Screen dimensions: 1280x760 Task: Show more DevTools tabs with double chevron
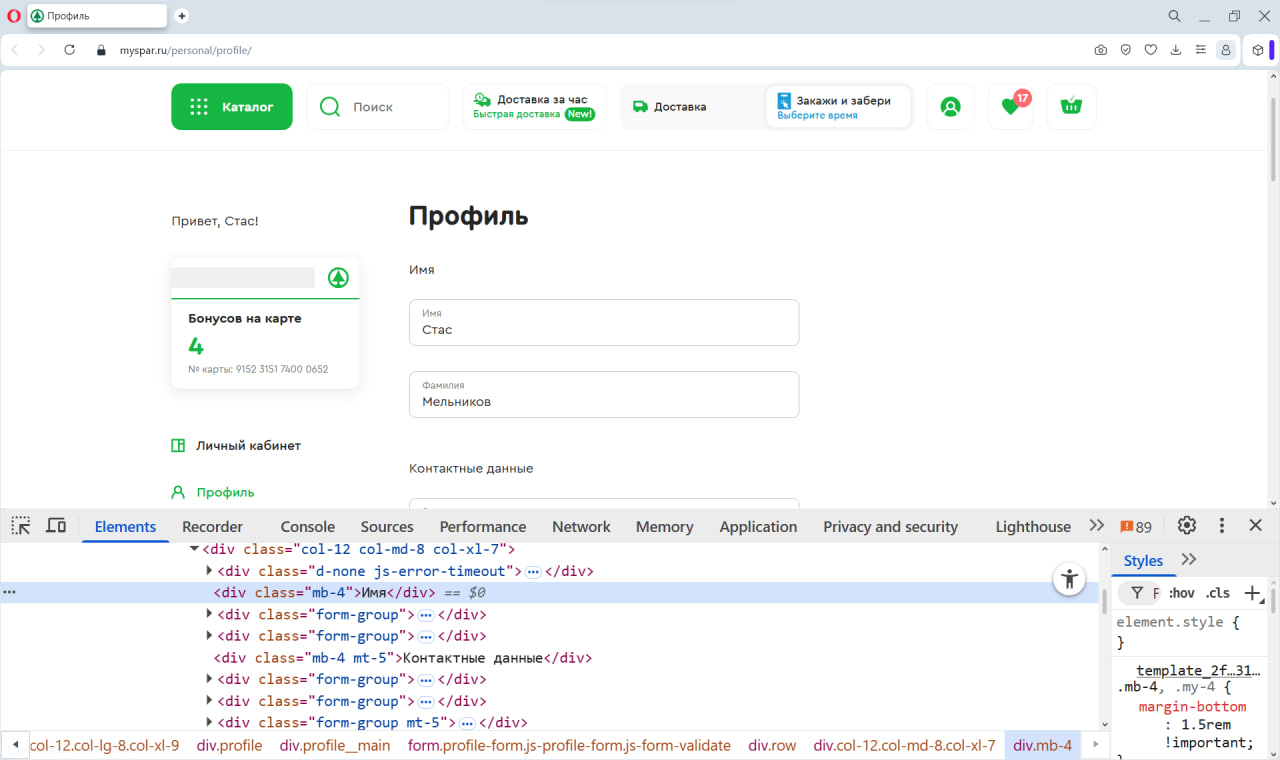click(1097, 526)
